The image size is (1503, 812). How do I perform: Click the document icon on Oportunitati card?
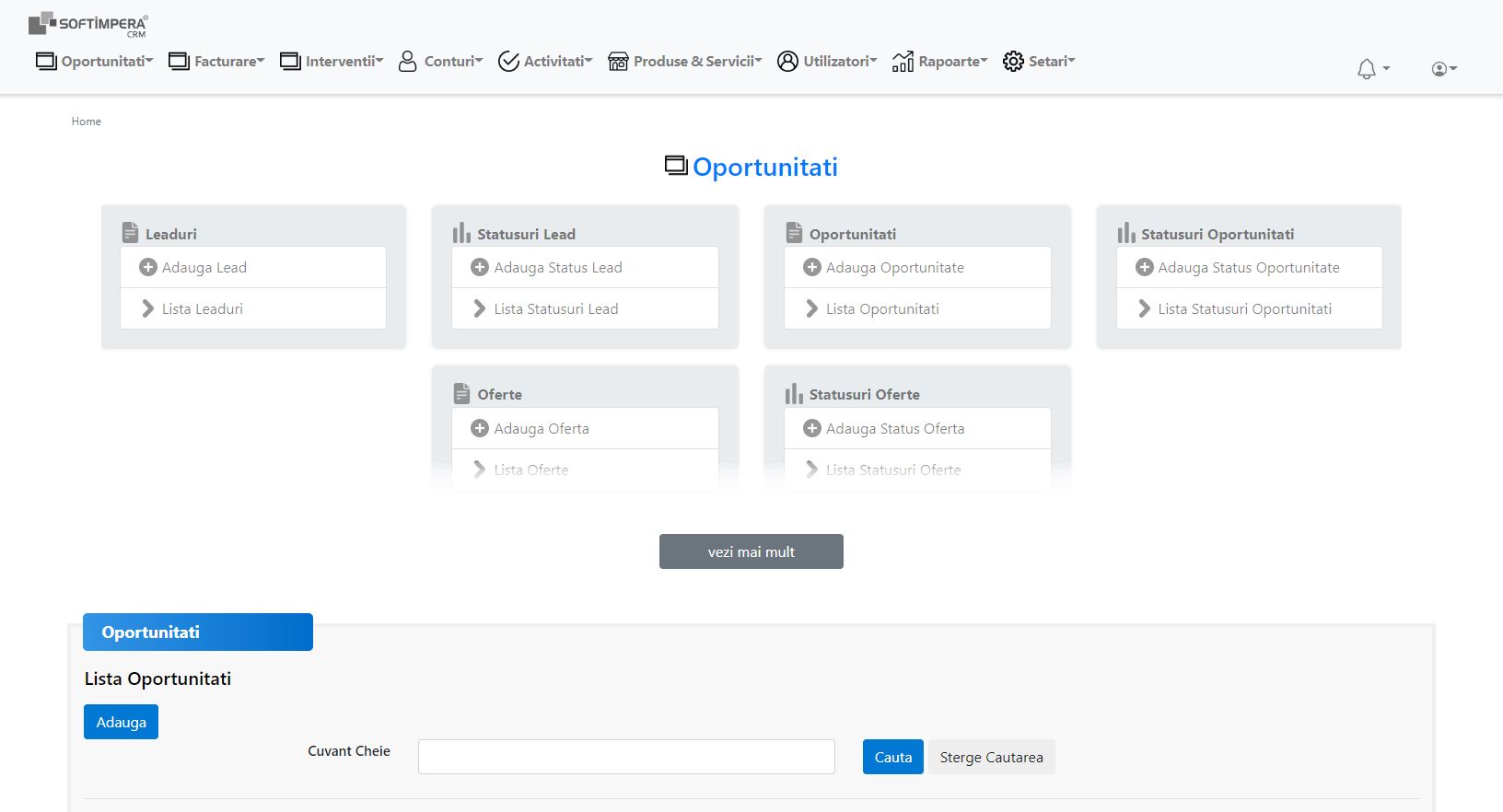[794, 233]
